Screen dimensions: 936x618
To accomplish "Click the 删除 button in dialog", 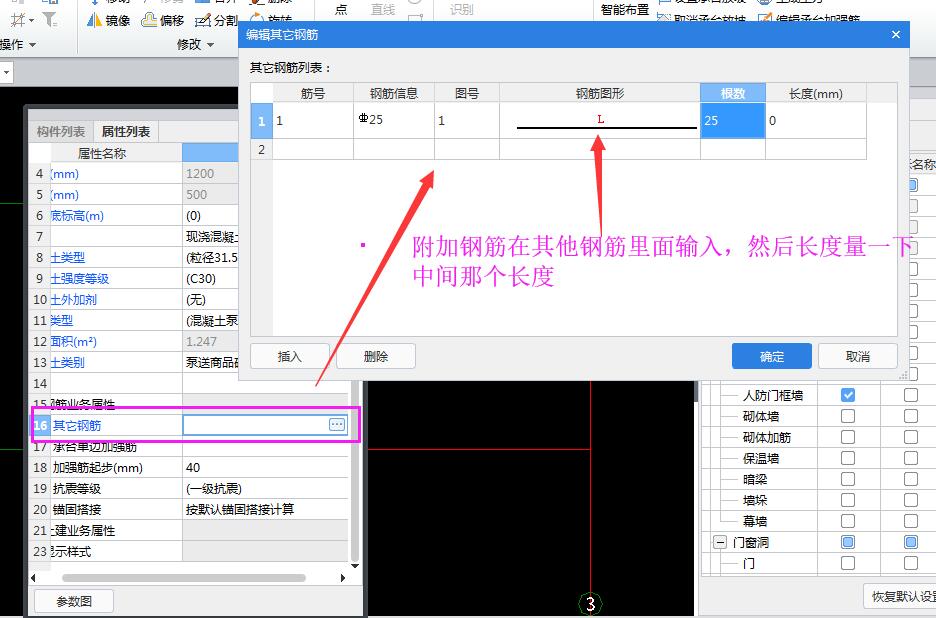I will pos(376,356).
